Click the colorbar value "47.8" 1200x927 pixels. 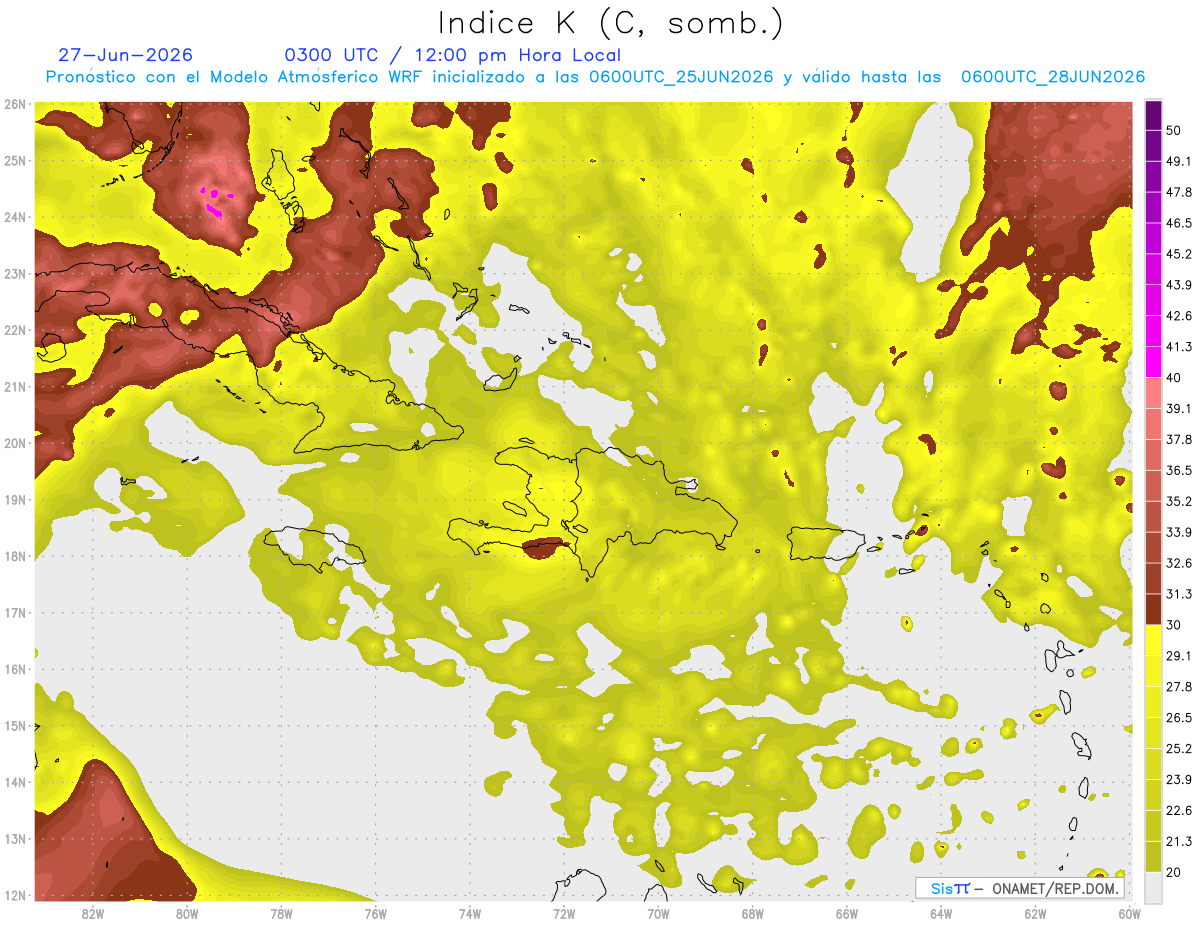click(1179, 192)
